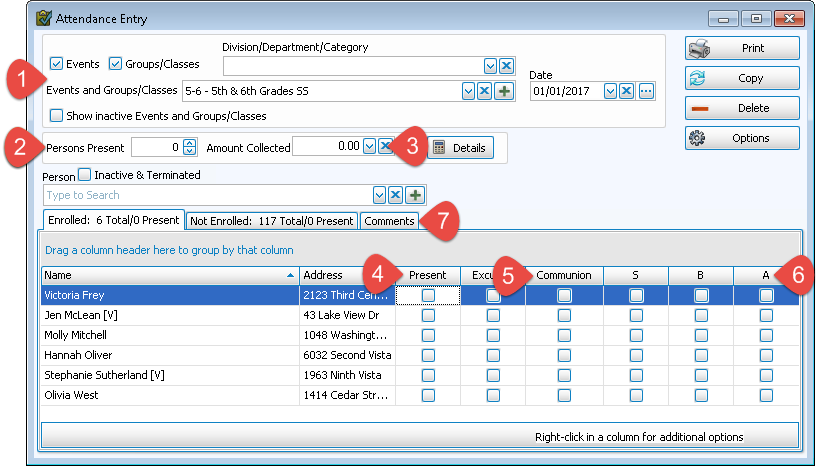Enable Show inactive Events and Groups/Classes
The width and height of the screenshot is (816, 466).
(57, 115)
